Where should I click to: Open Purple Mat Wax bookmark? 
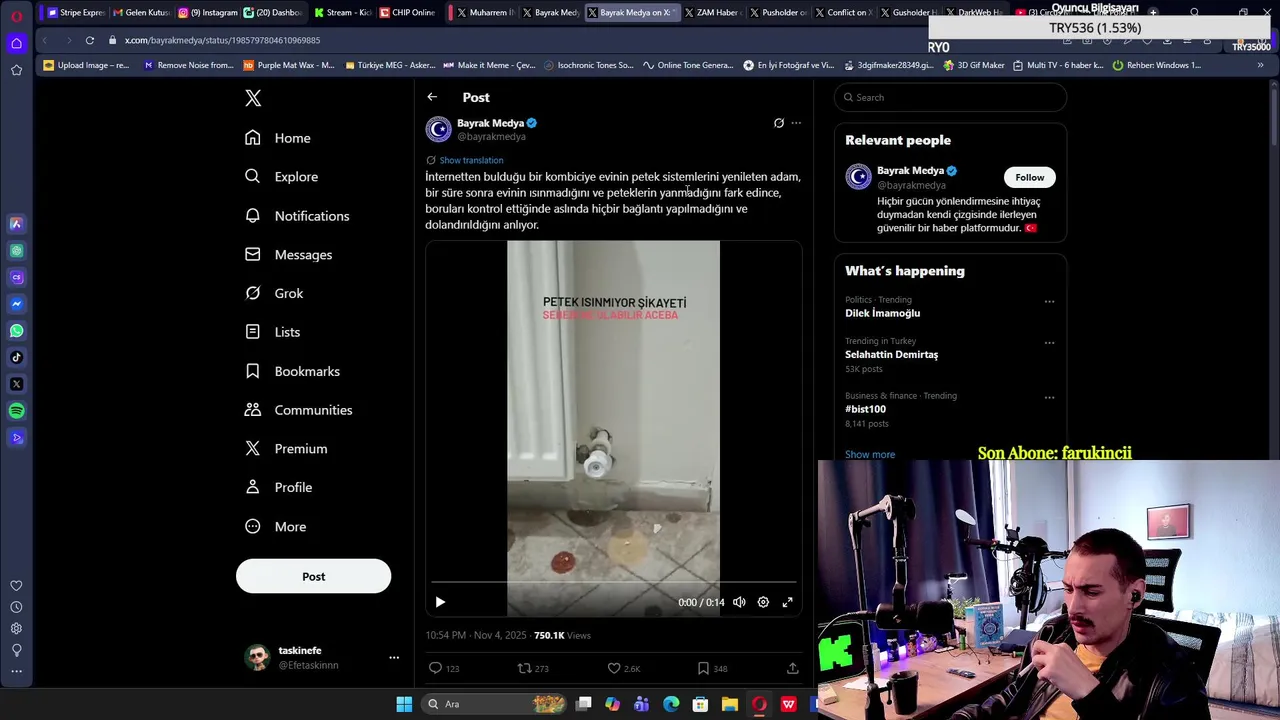pyautogui.click(x=289, y=65)
